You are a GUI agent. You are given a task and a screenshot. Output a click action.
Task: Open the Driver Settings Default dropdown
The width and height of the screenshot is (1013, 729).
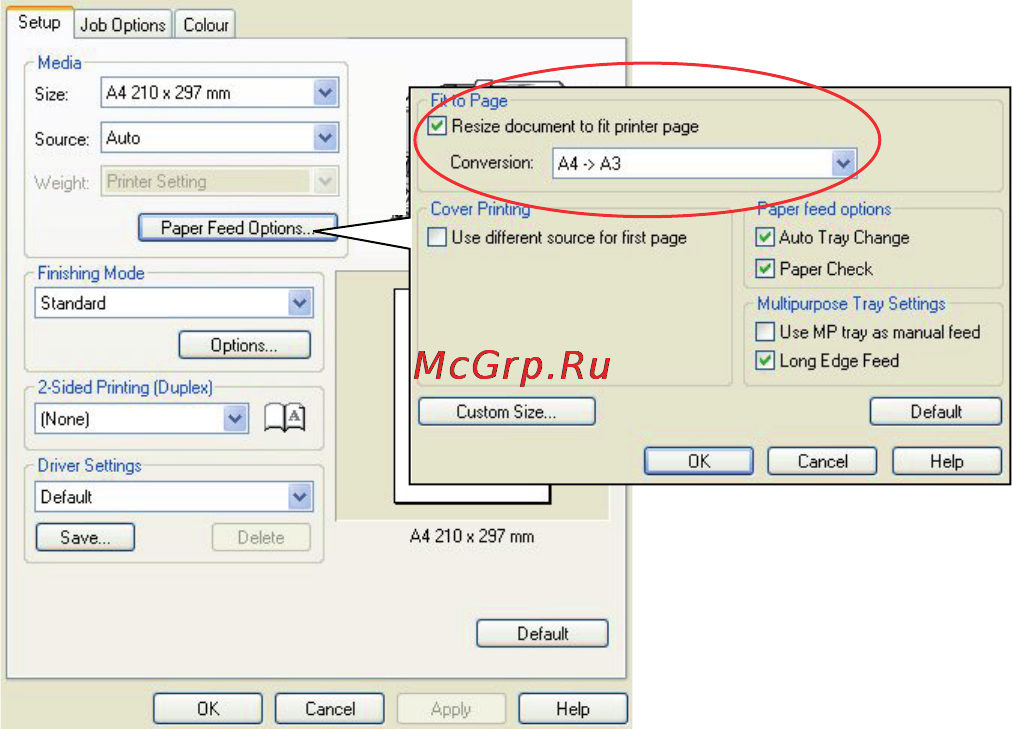point(174,496)
